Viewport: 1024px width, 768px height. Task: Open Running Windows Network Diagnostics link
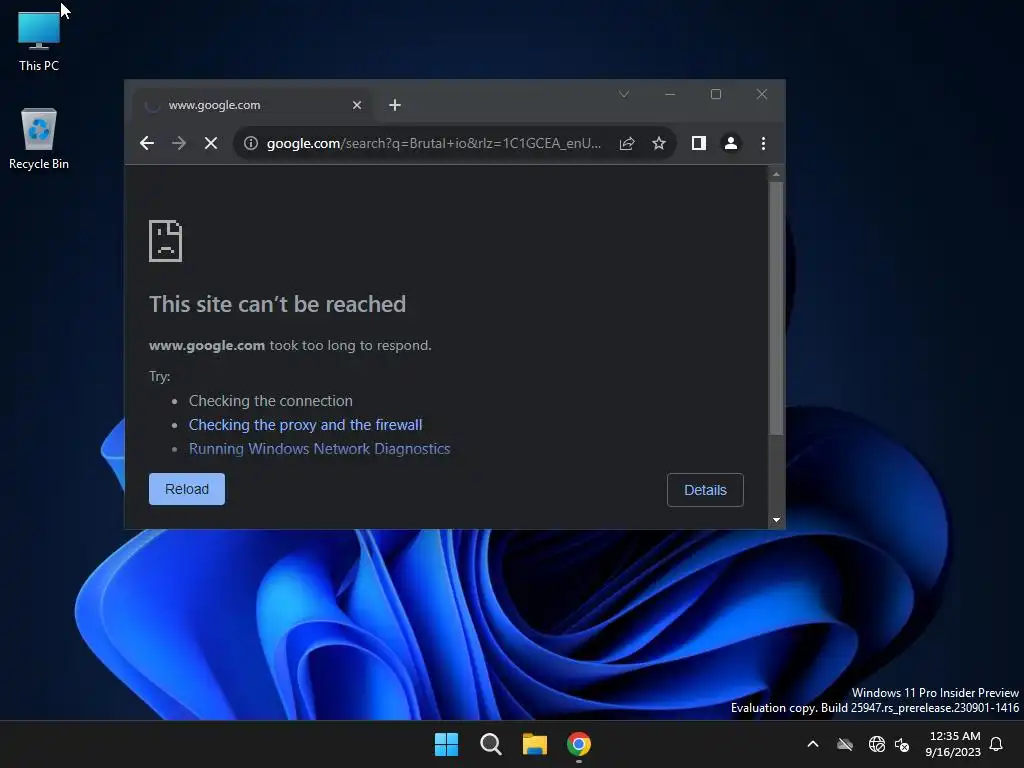pyautogui.click(x=319, y=449)
